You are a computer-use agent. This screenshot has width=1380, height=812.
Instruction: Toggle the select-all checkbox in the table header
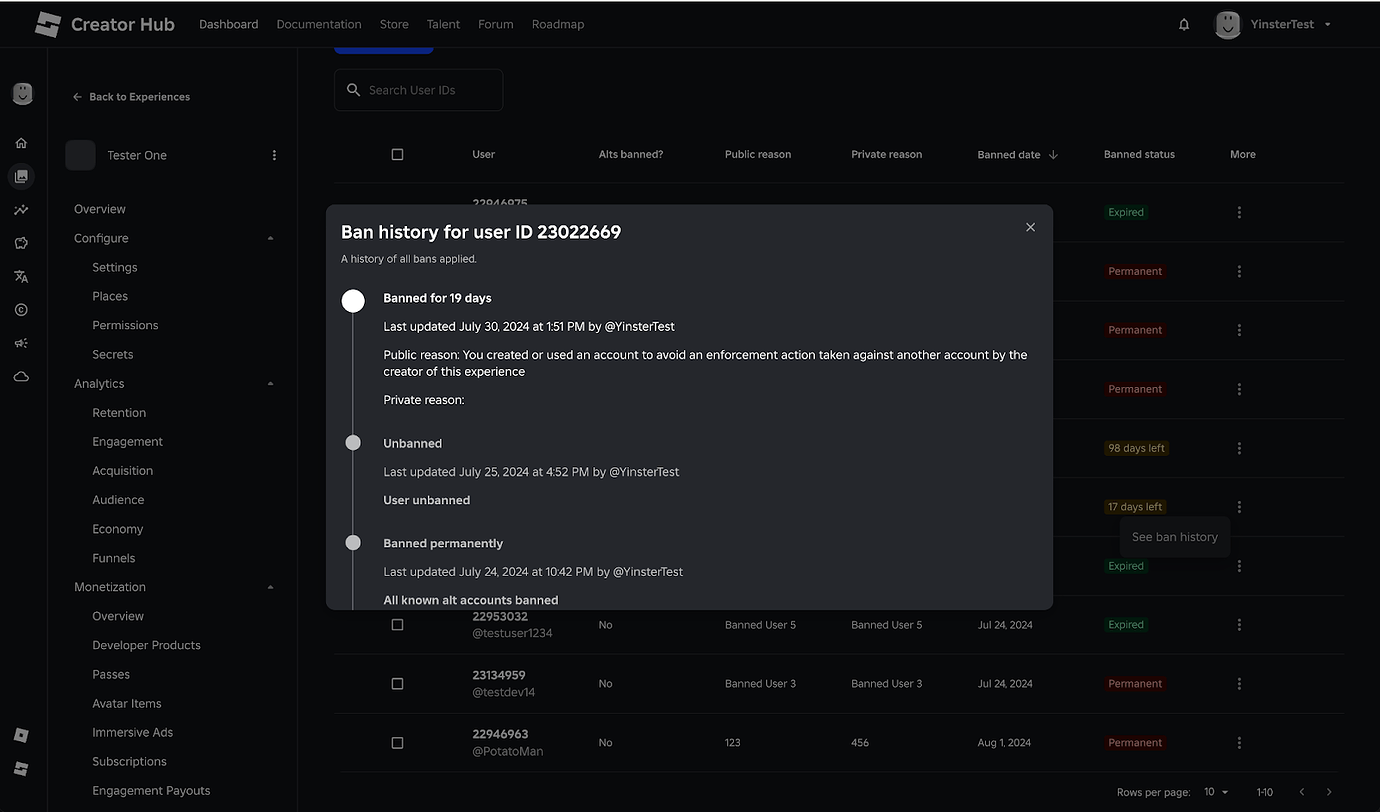coord(397,154)
